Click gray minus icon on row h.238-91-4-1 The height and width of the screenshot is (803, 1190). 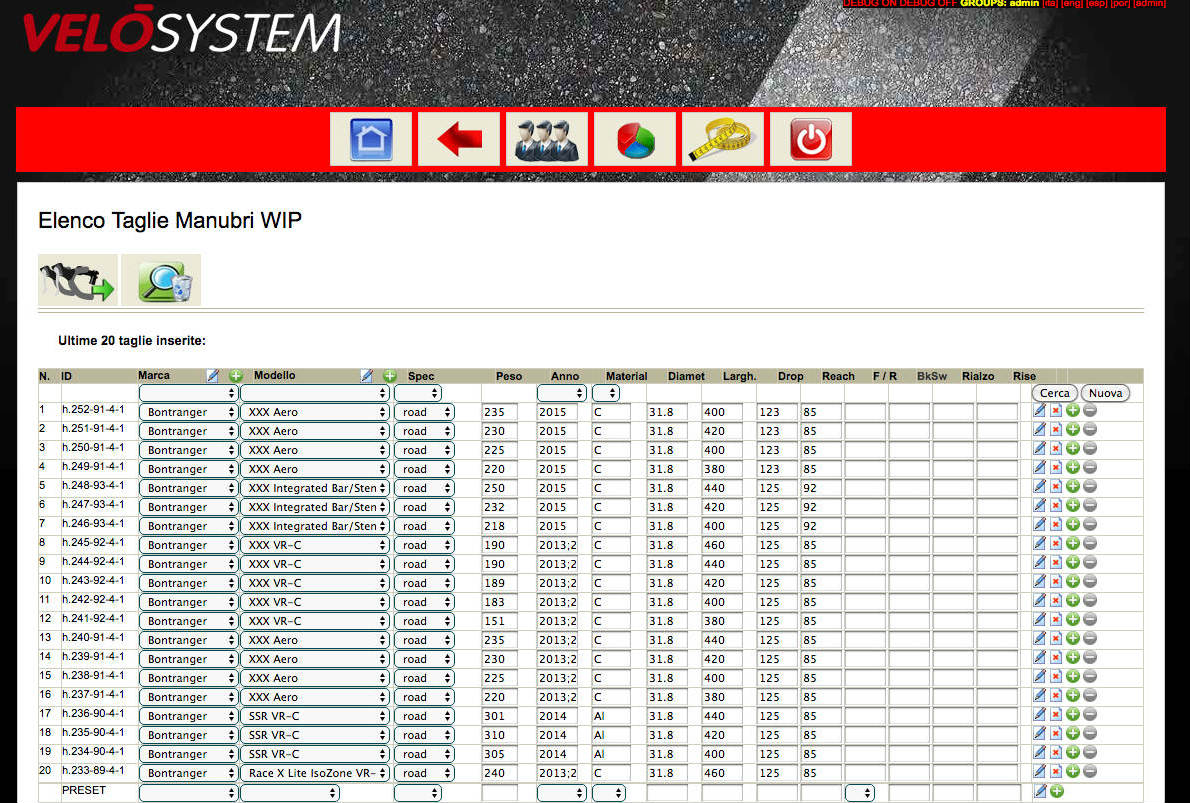coord(1091,676)
